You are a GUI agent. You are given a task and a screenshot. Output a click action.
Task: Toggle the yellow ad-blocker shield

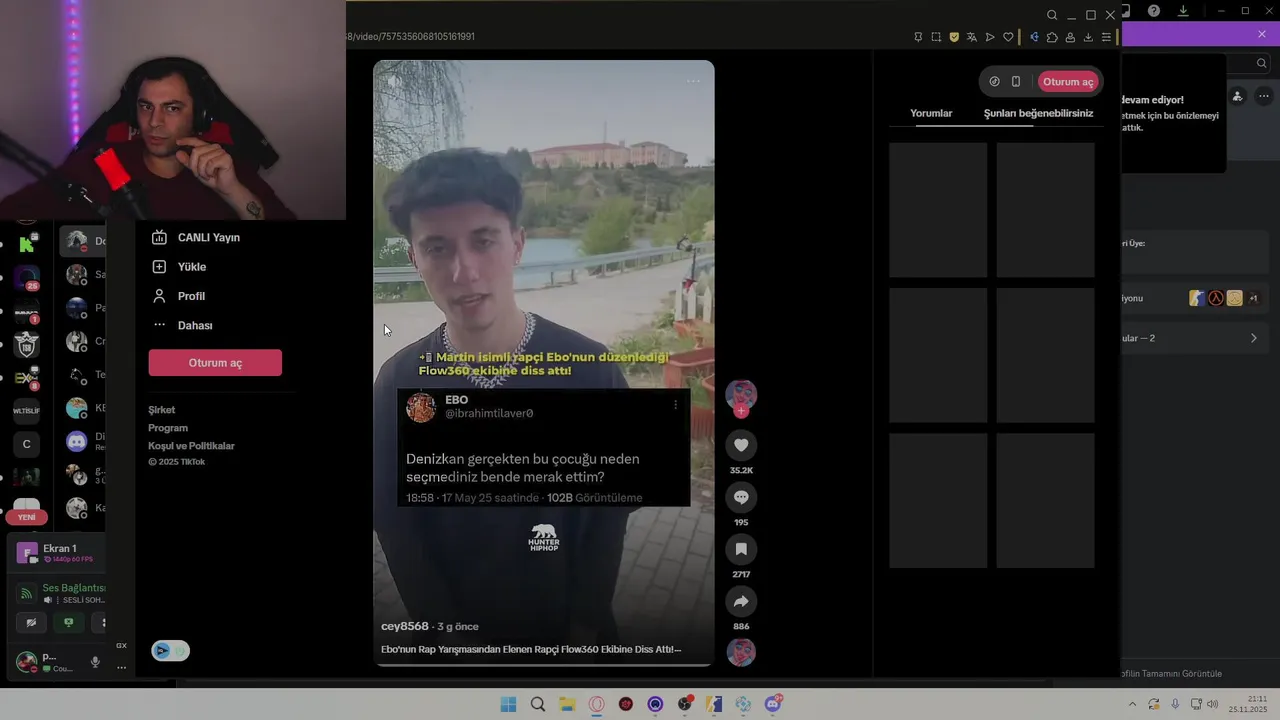click(954, 37)
